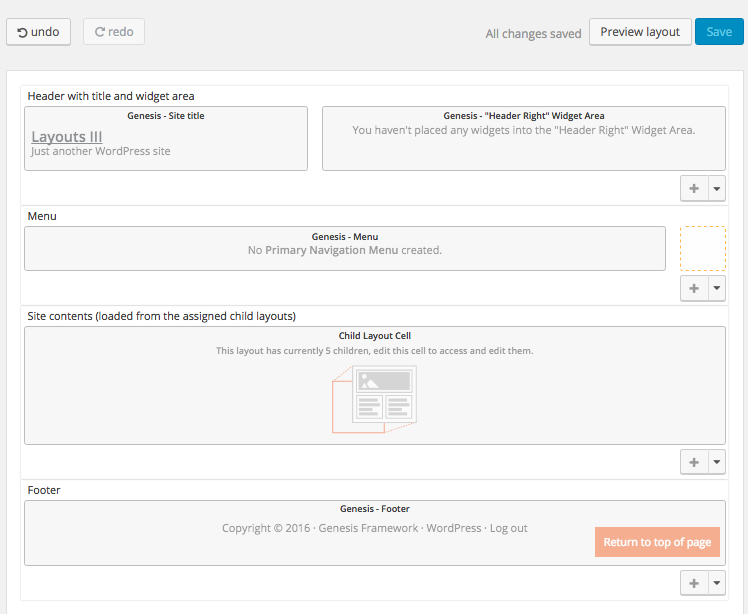This screenshot has height=614, width=748.
Task: Add row with plus icon below Menu row
Action: [694, 288]
